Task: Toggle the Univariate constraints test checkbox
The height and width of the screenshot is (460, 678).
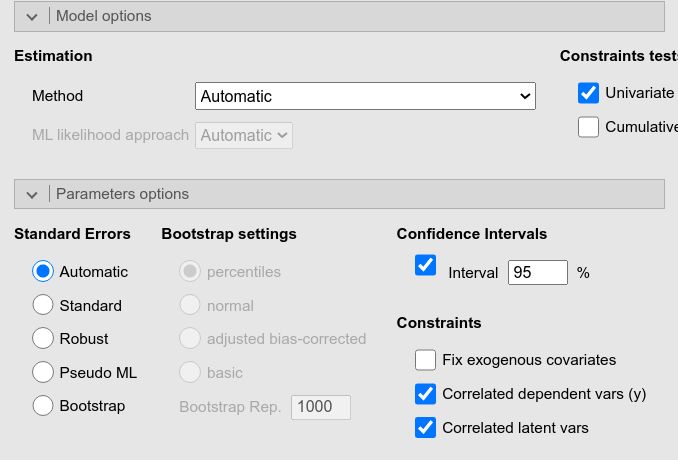Action: click(x=589, y=93)
